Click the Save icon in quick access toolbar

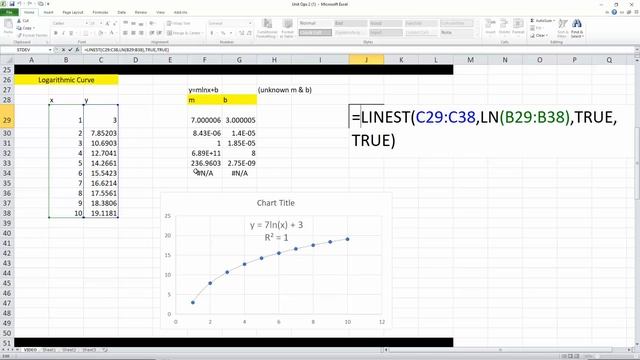pyautogui.click(x=12, y=4)
